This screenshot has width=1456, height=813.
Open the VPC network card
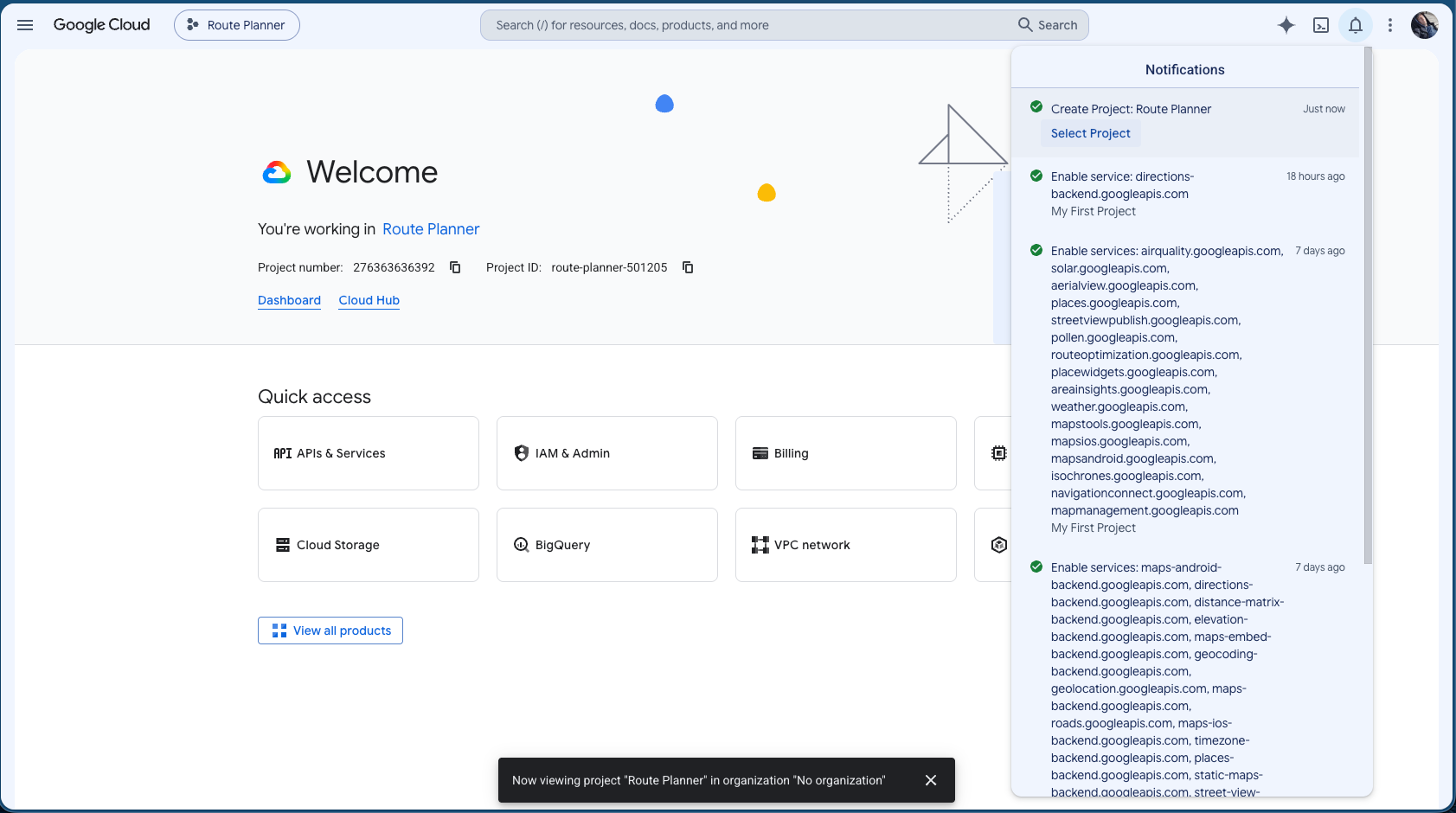click(846, 545)
